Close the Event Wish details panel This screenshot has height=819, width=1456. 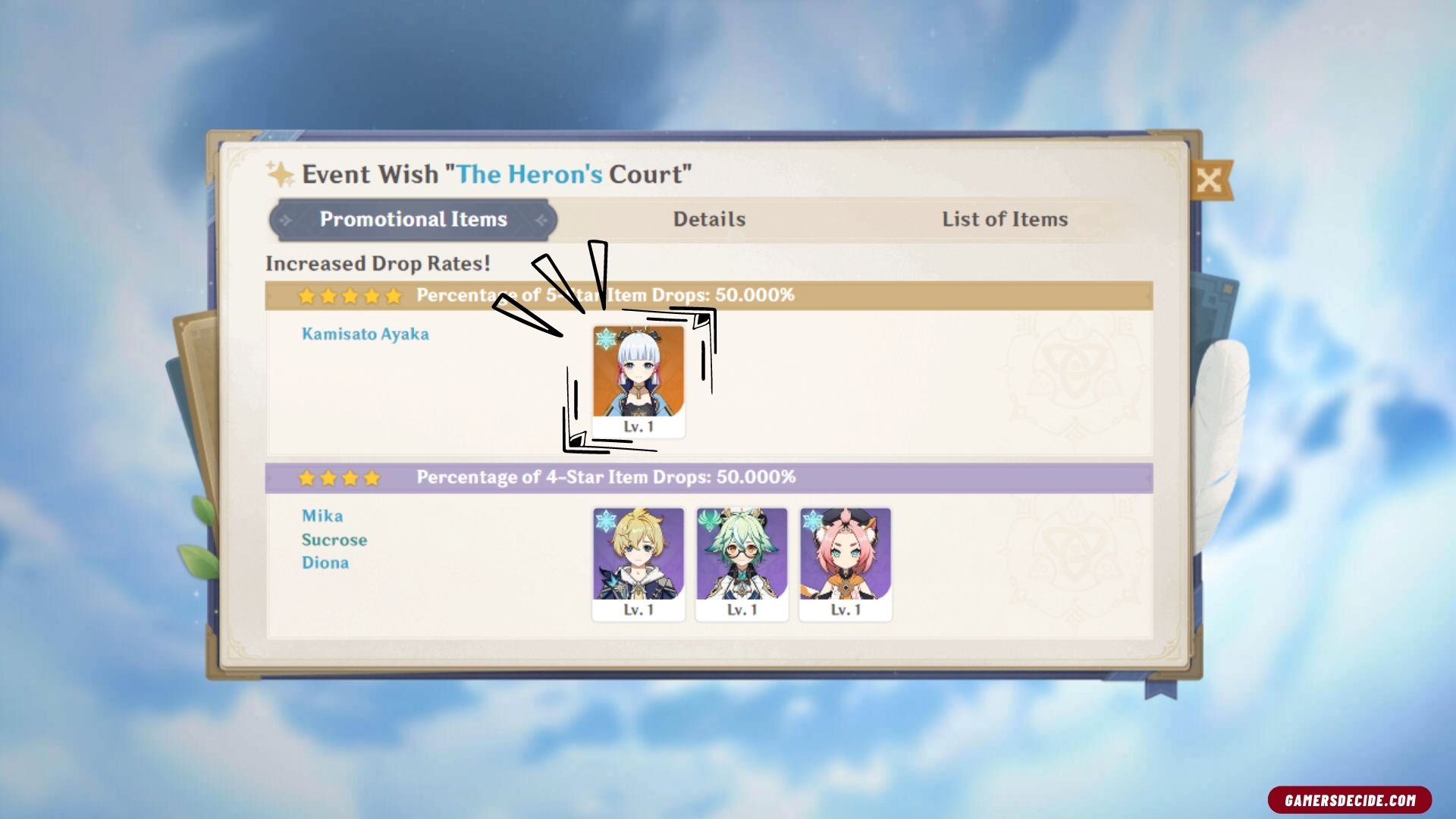click(1210, 180)
